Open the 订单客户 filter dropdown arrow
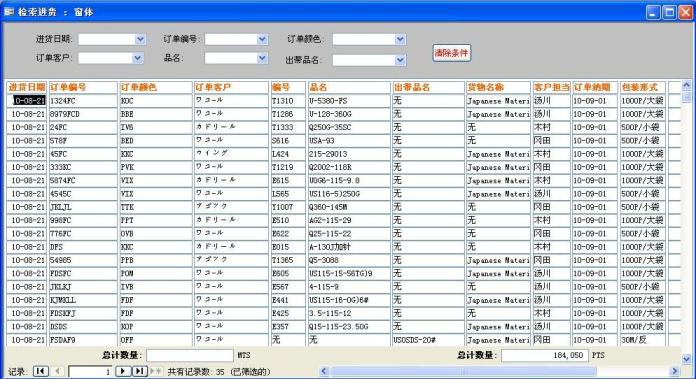Viewport: 696px width, 379px height. (x=138, y=58)
